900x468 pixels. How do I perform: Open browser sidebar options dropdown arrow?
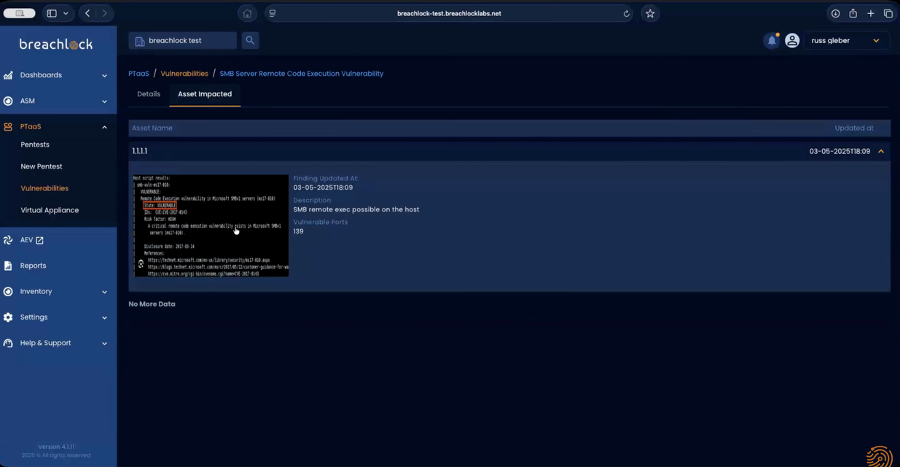click(65, 13)
